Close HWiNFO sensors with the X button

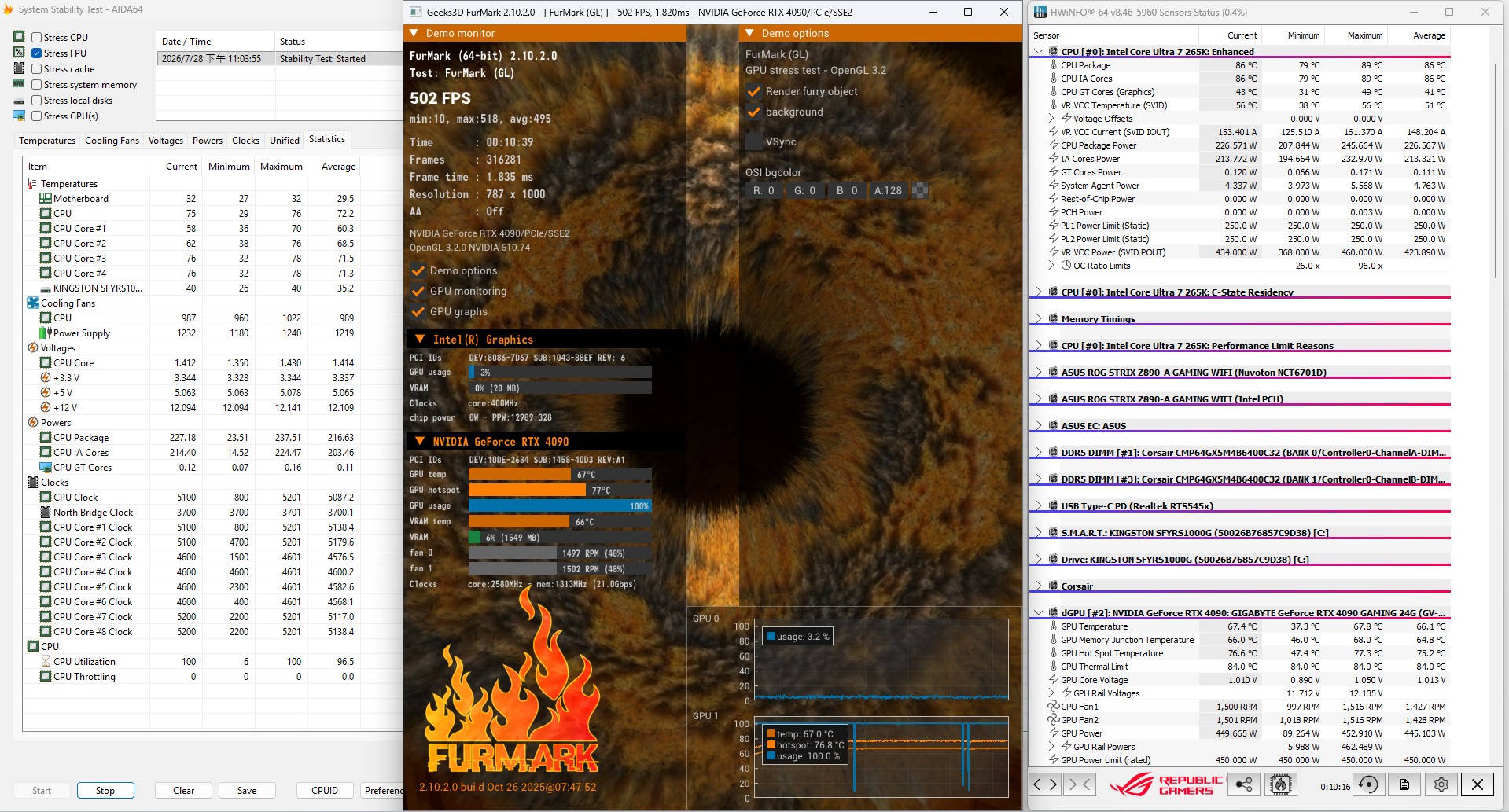(x=1478, y=784)
